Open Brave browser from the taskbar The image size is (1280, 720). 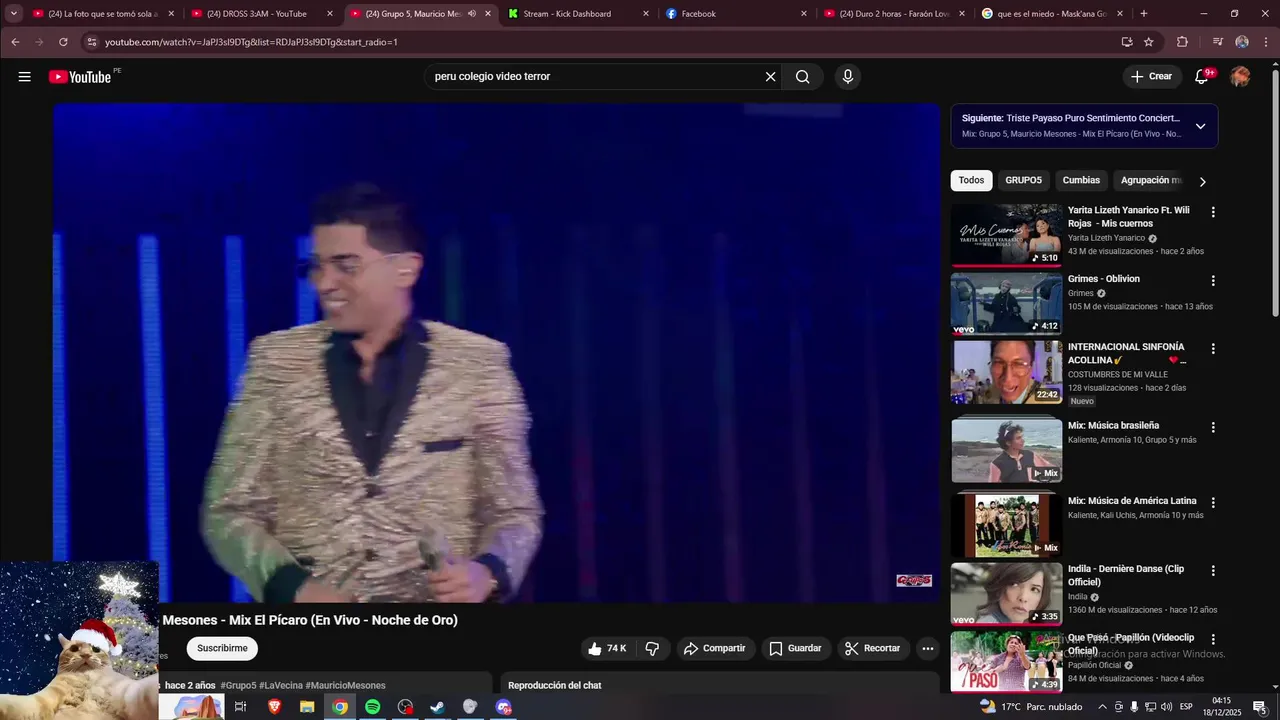pyautogui.click(x=274, y=707)
